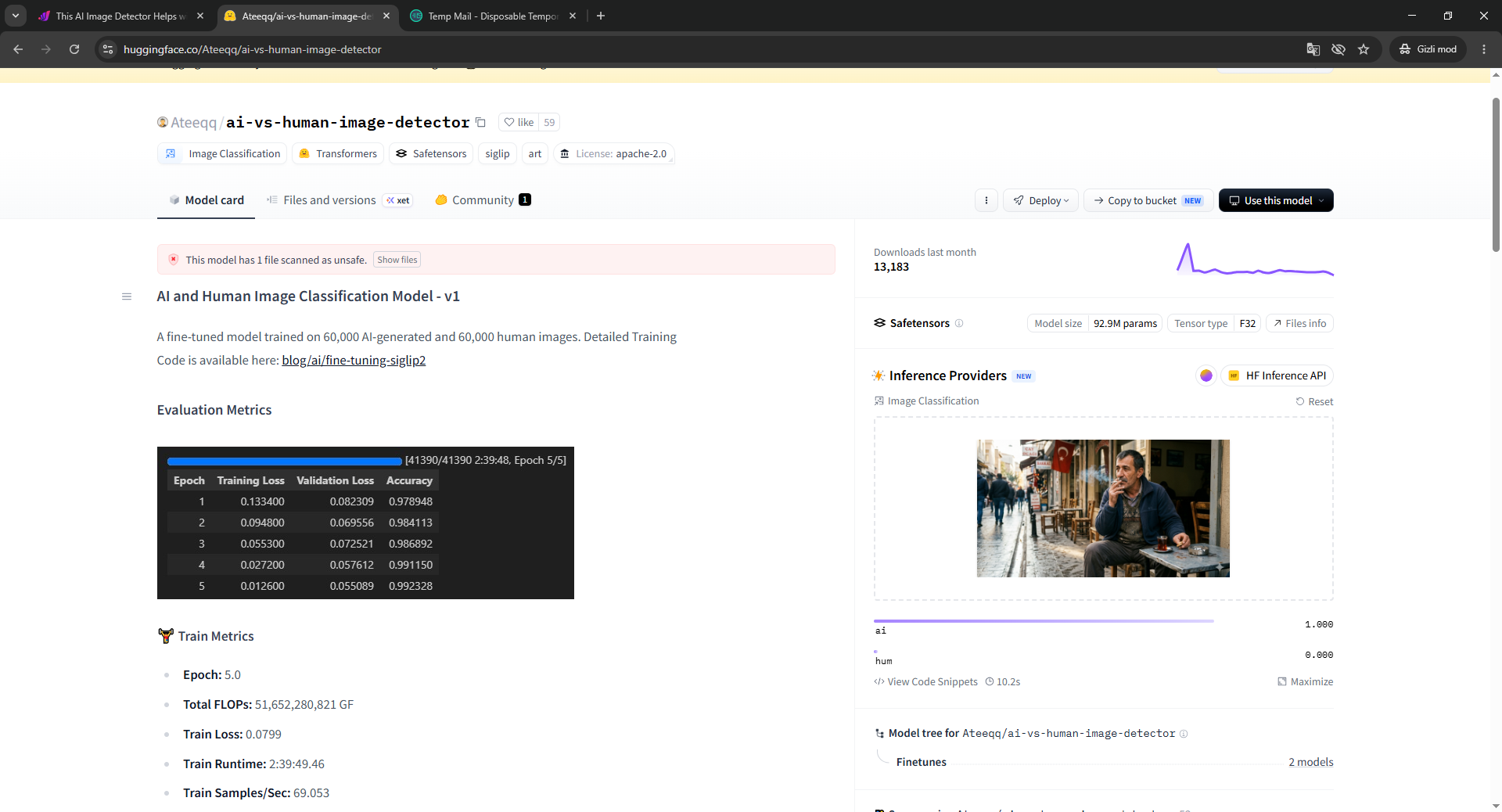Select the purple inference provider icon
This screenshot has width=1502, height=812.
[1206, 375]
